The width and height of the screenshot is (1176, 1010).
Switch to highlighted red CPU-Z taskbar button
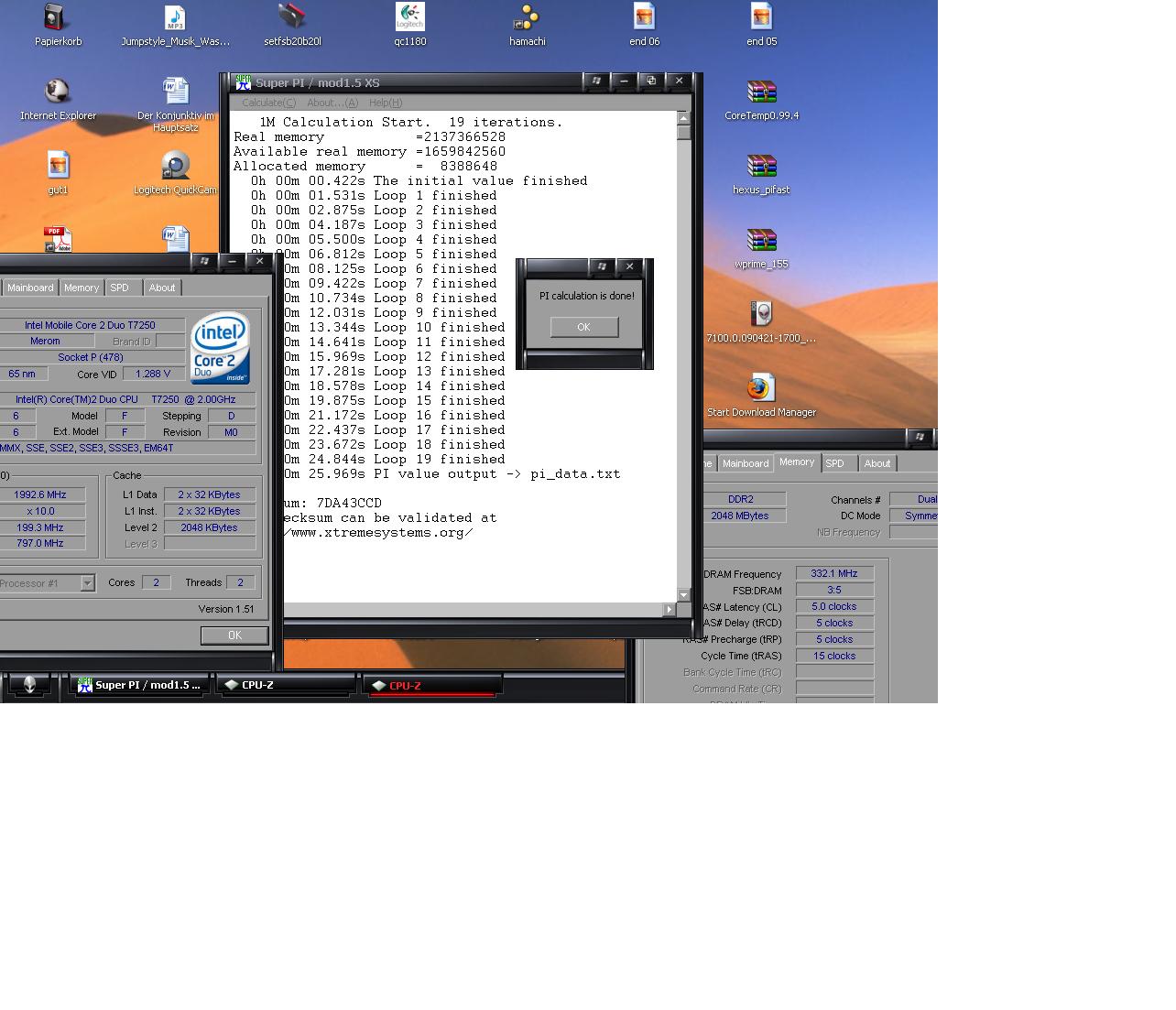click(433, 686)
